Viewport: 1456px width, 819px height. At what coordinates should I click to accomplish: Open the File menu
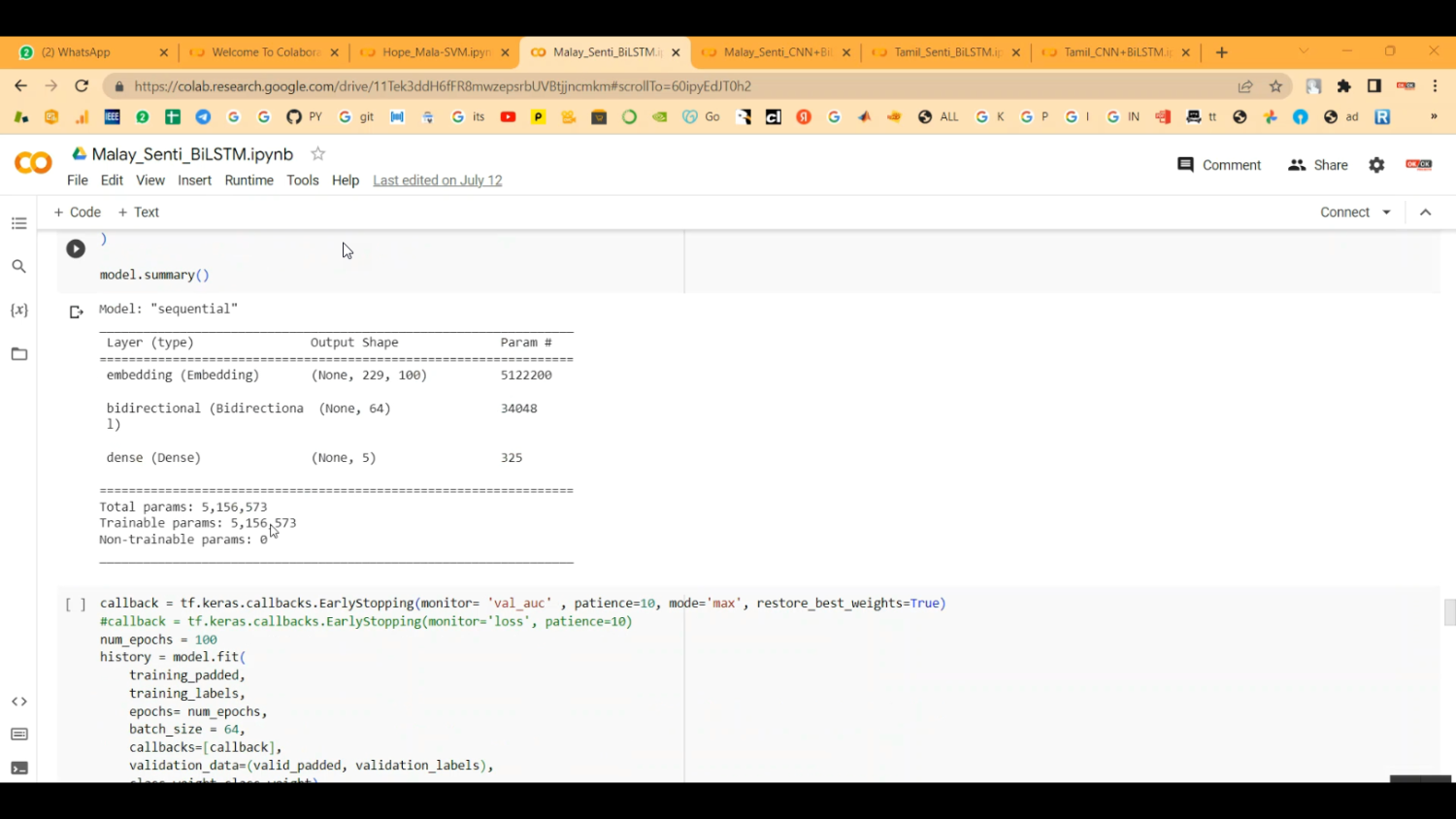point(78,180)
